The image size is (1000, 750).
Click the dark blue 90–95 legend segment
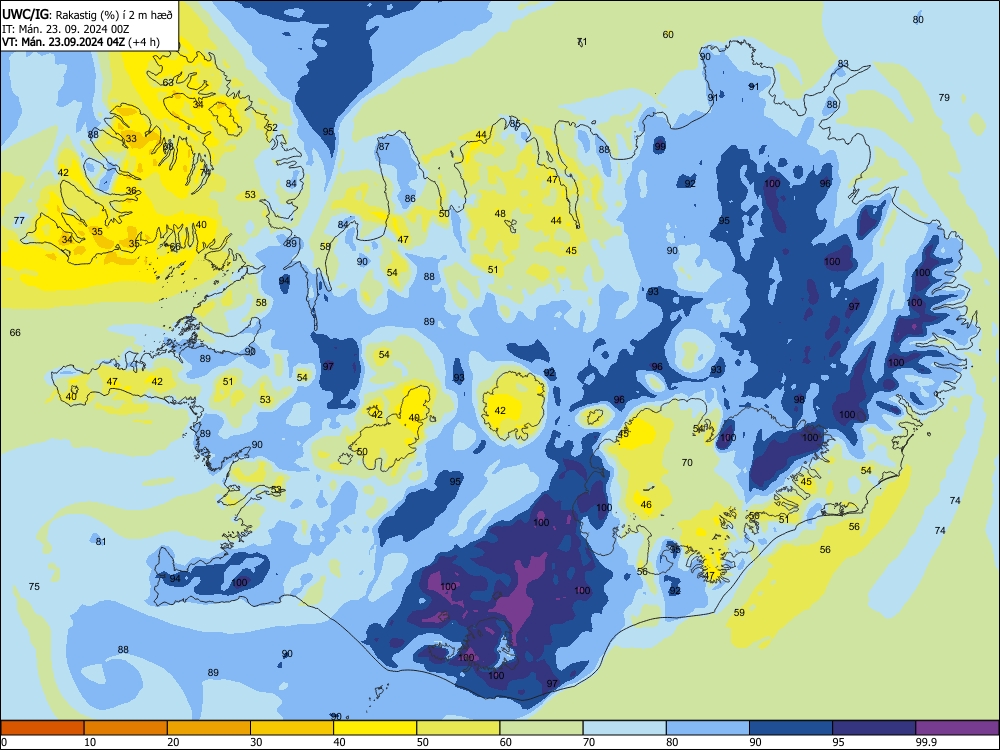click(791, 728)
